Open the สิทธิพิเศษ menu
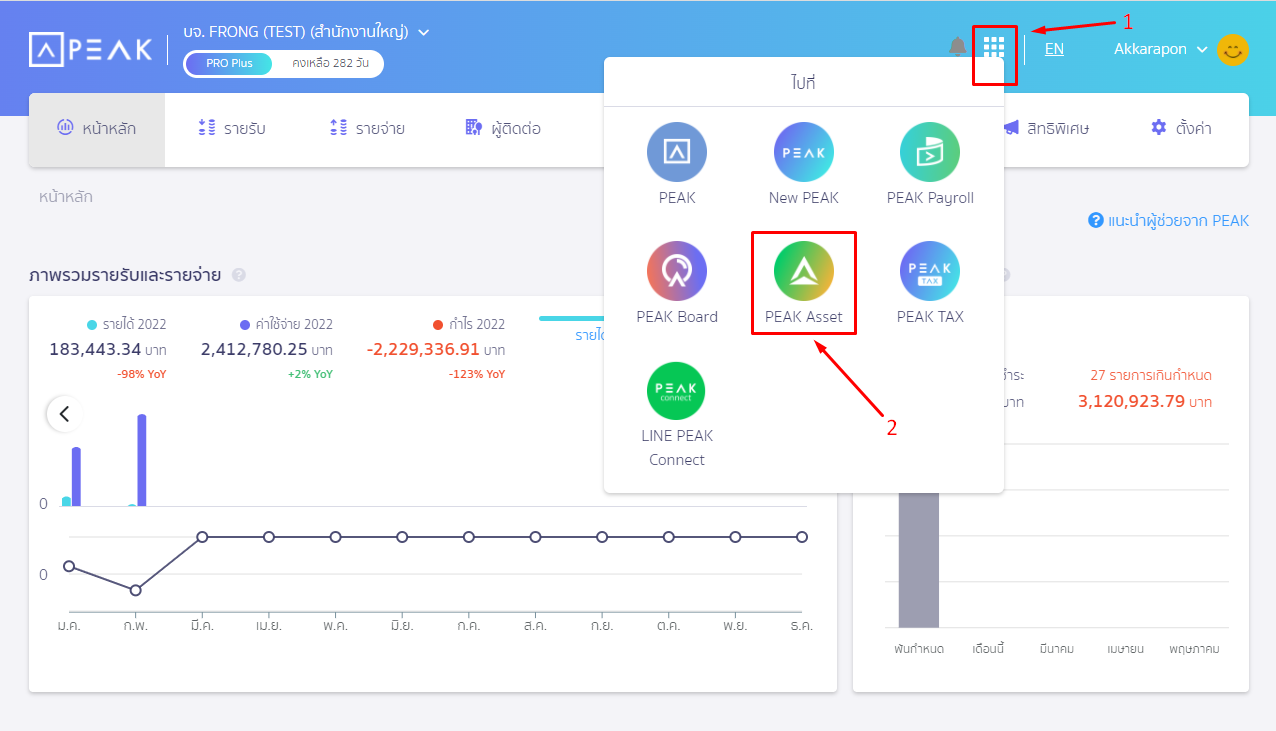The image size is (1276, 731). click(x=1046, y=128)
